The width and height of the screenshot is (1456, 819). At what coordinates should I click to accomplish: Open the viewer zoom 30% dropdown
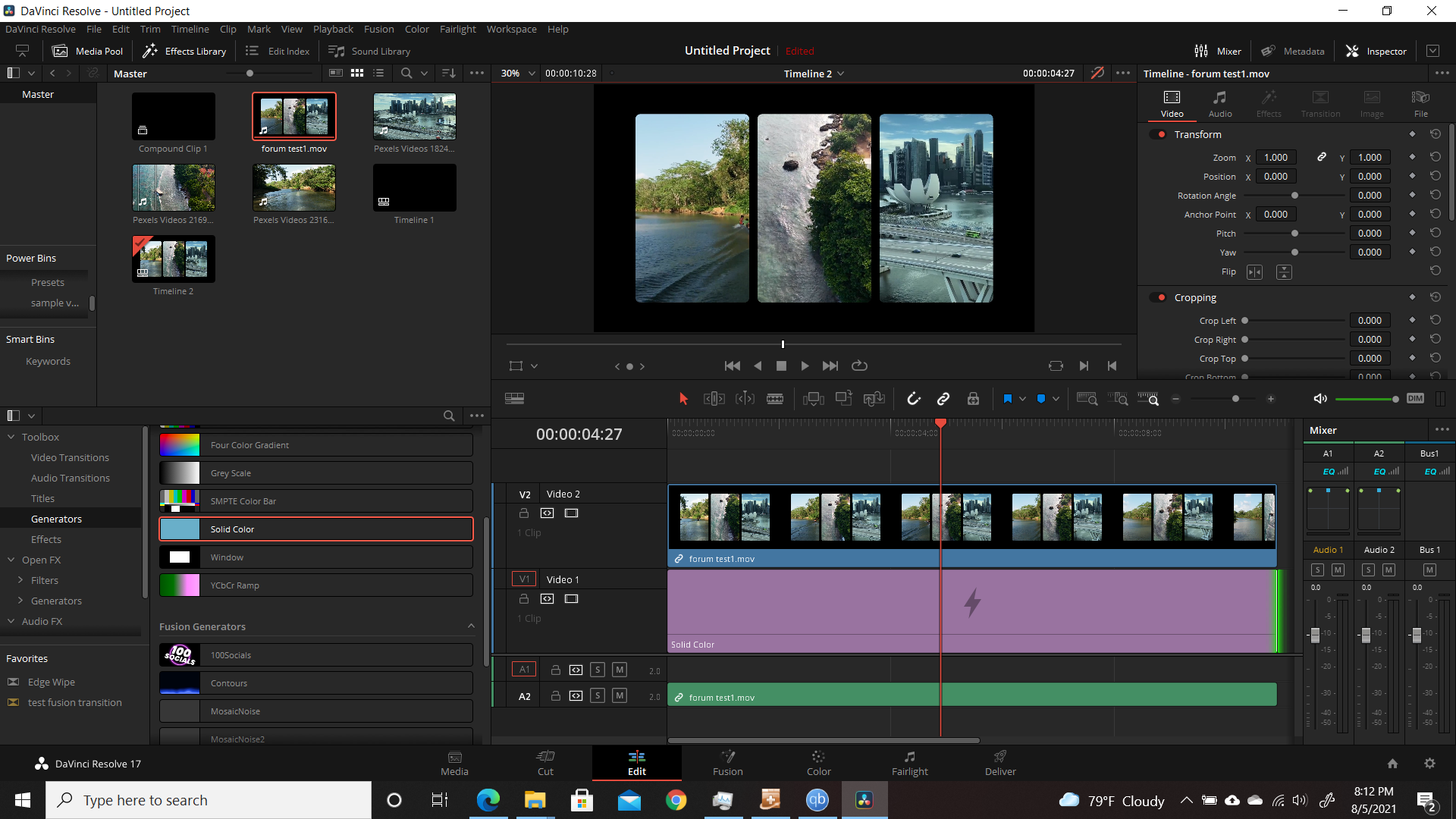[x=518, y=74]
